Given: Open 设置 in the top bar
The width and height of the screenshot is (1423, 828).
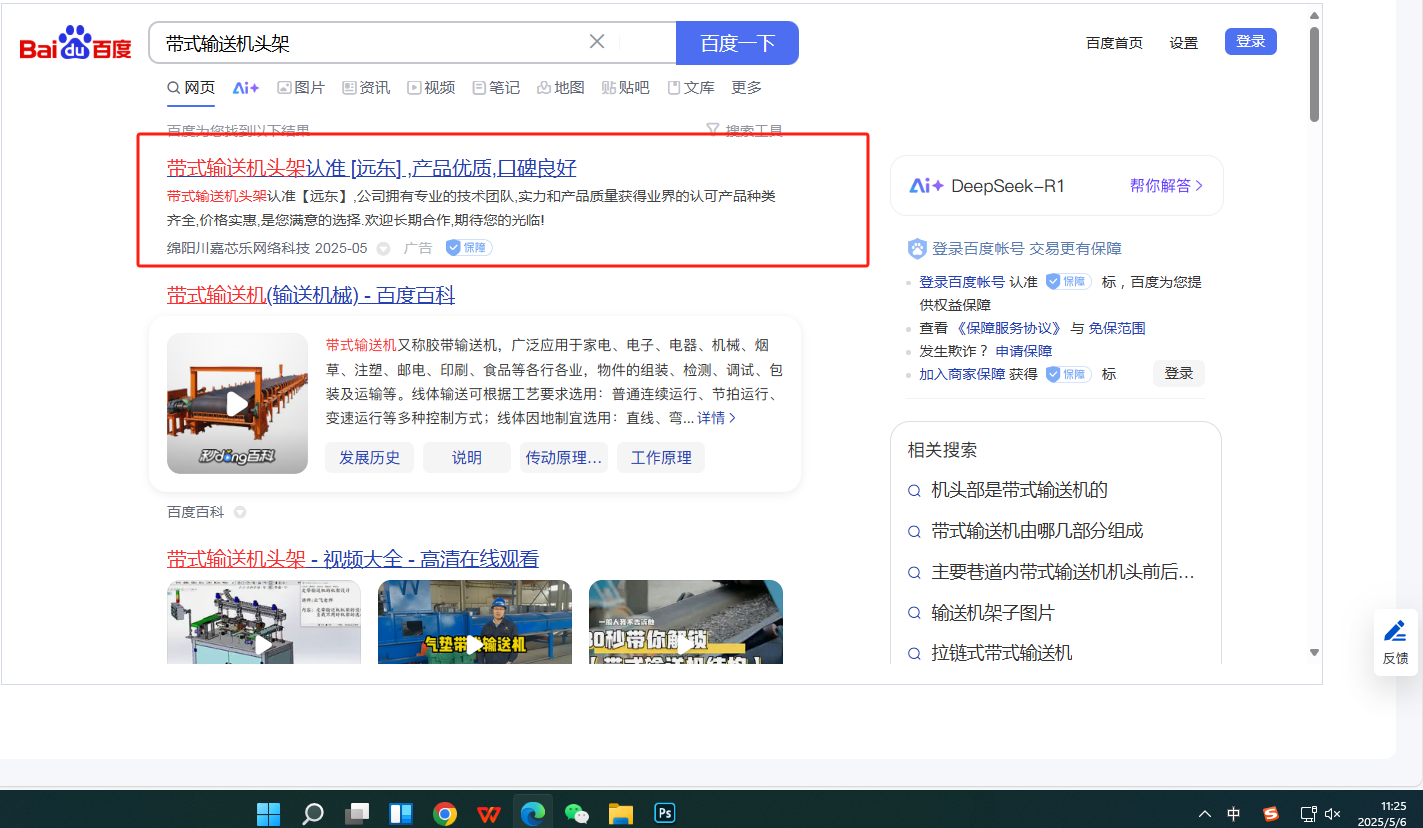Looking at the screenshot, I should (x=1184, y=43).
